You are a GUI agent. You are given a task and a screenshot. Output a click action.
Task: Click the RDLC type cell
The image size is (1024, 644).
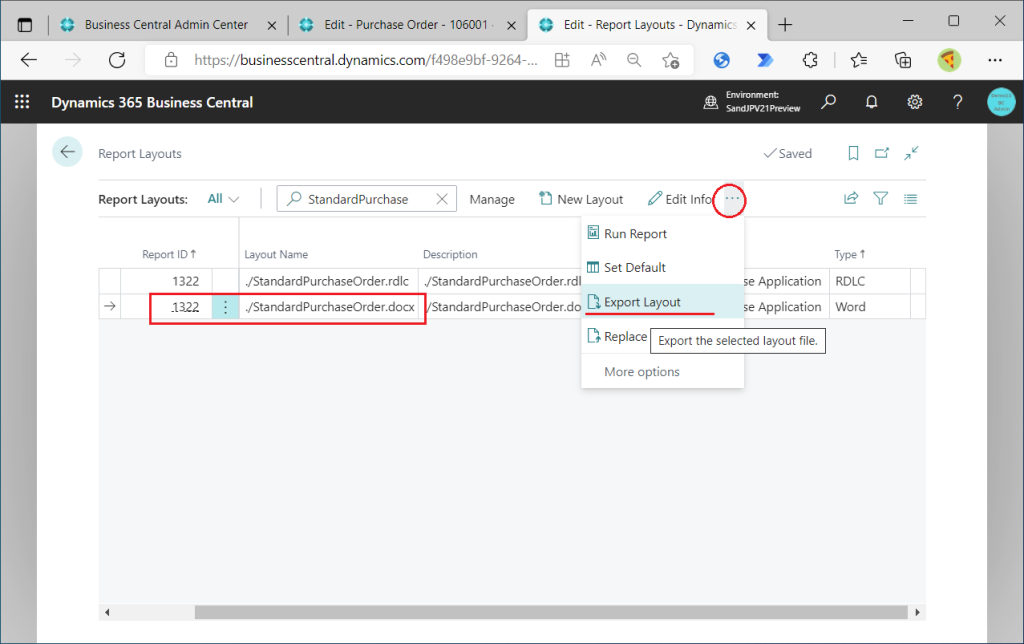pos(870,282)
